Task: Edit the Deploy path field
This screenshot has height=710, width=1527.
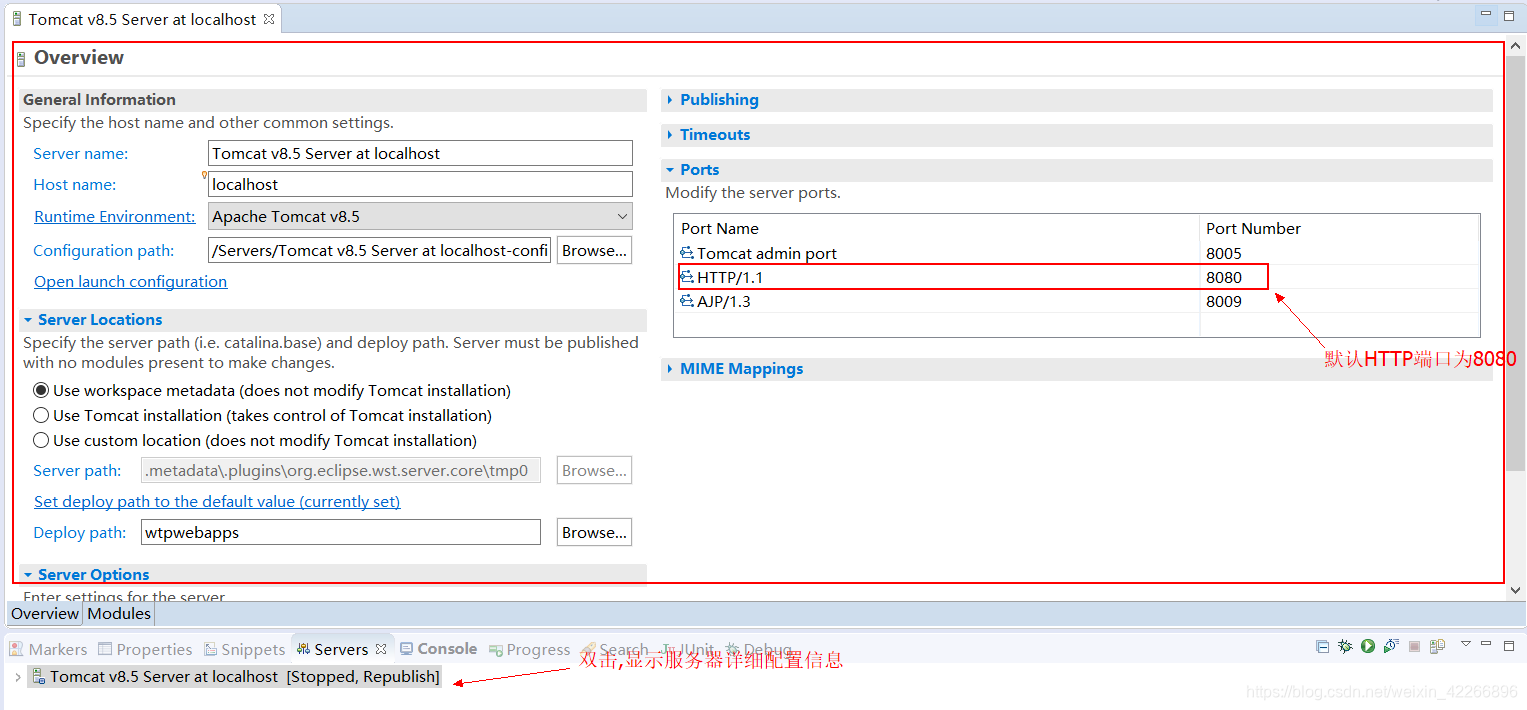Action: 341,532
